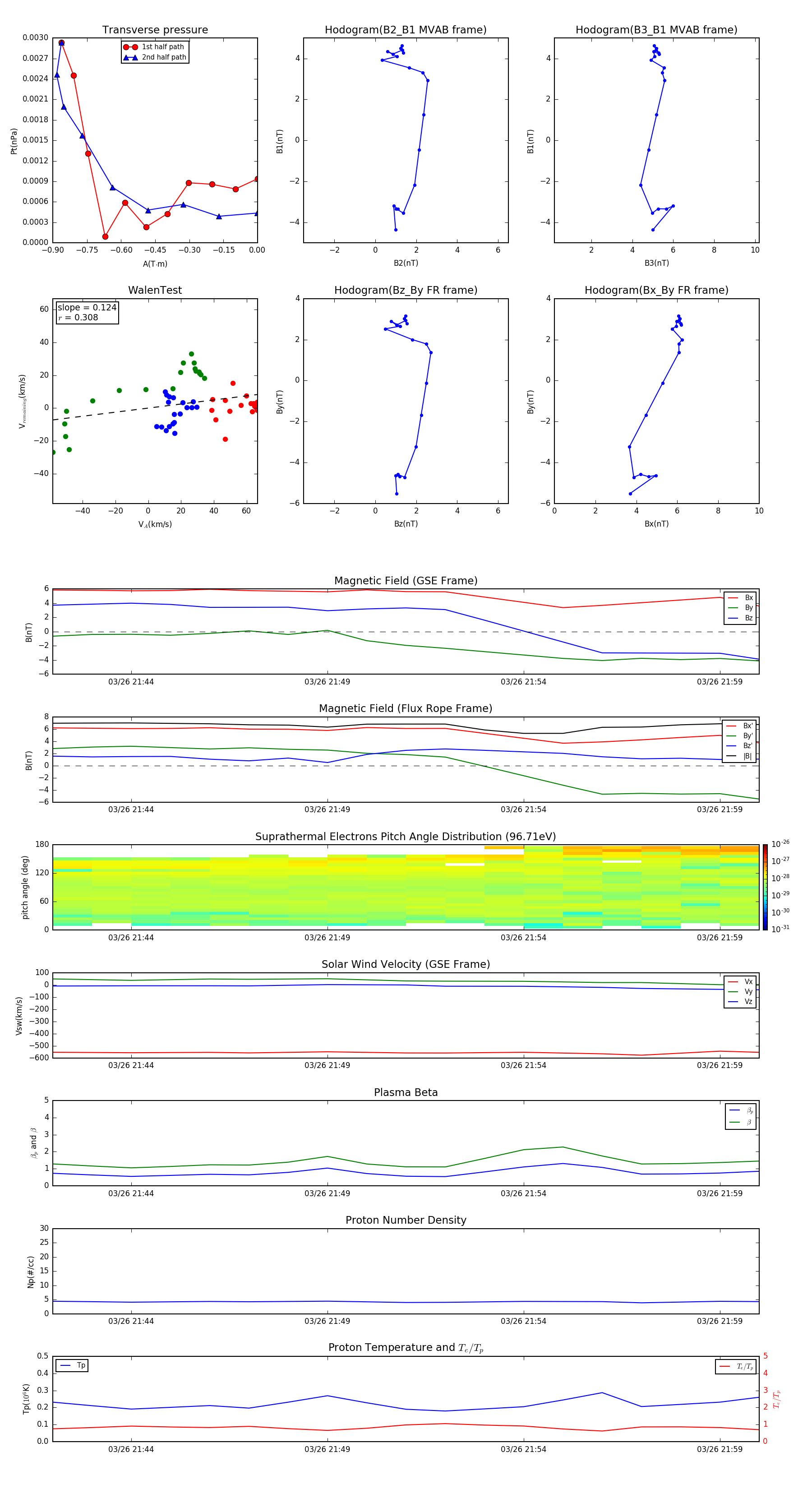Click the '180' tick on pitch angle axis
Viewport: 812px width, 1489px height.
point(42,845)
